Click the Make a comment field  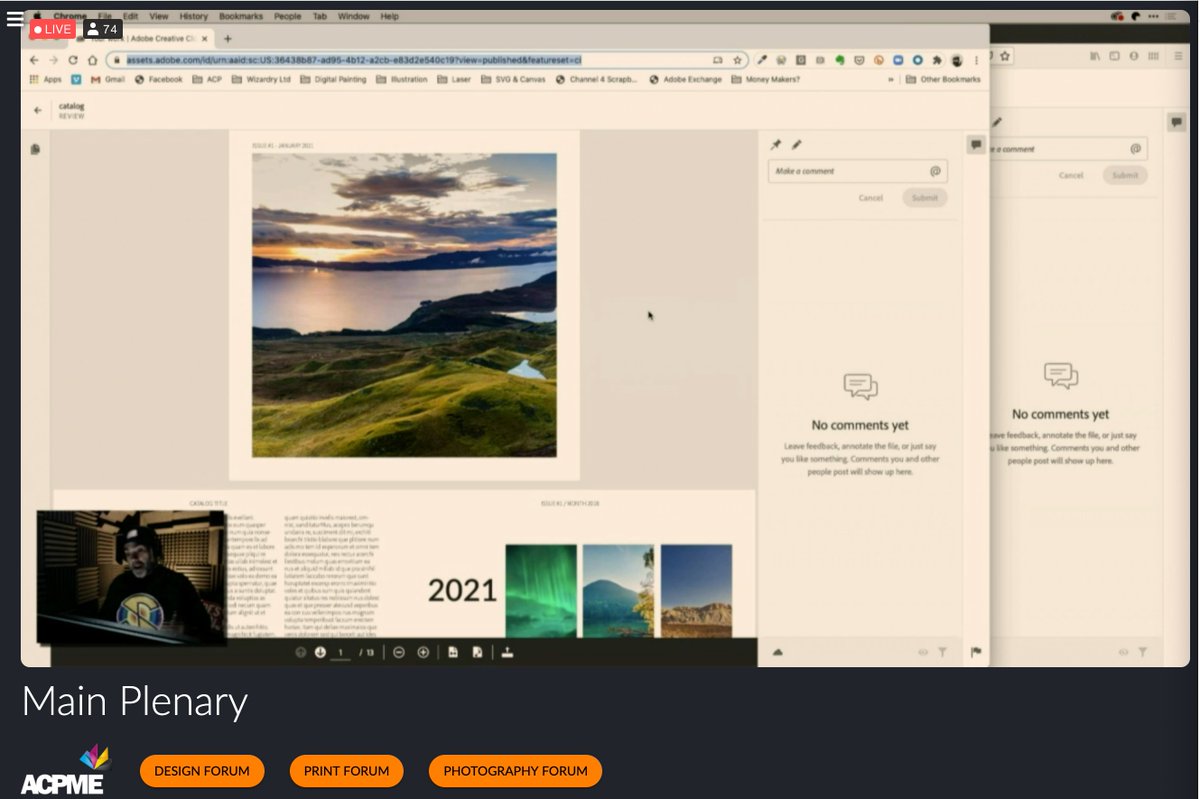[857, 171]
